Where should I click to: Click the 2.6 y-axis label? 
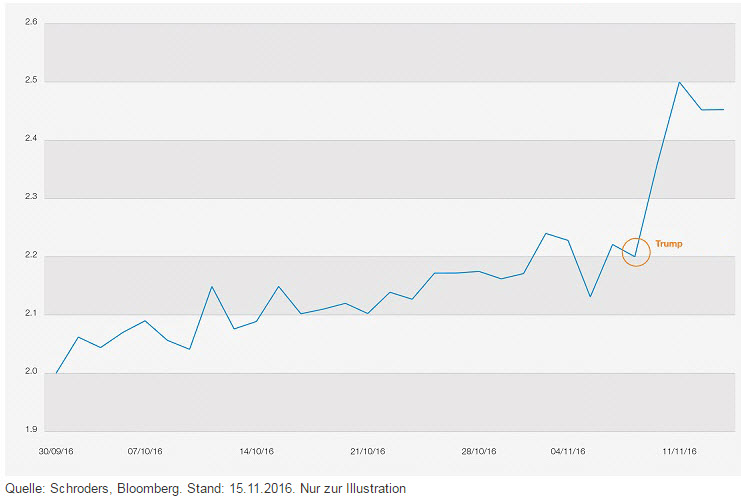(30, 22)
